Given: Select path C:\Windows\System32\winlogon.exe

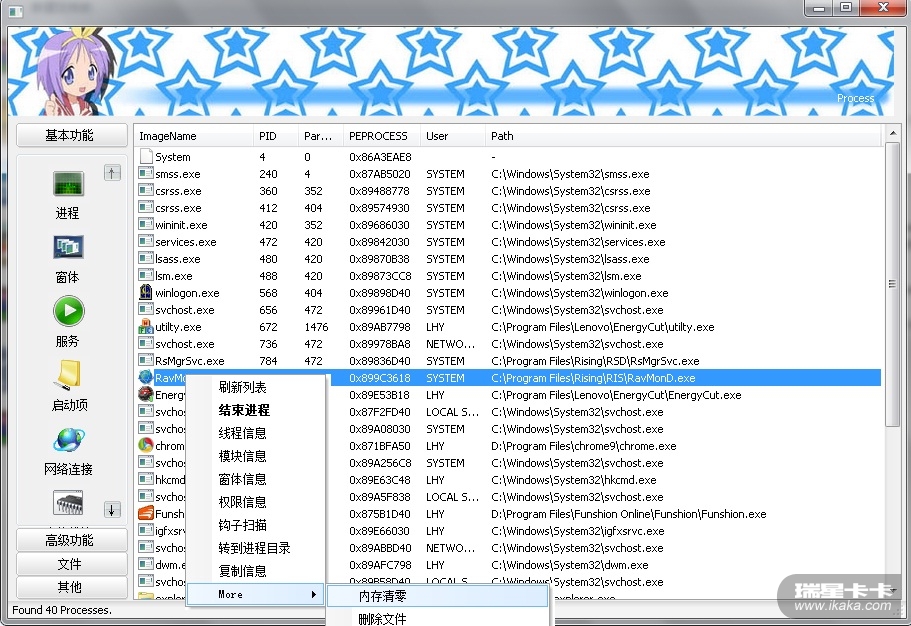Looking at the screenshot, I should pyautogui.click(x=579, y=293).
